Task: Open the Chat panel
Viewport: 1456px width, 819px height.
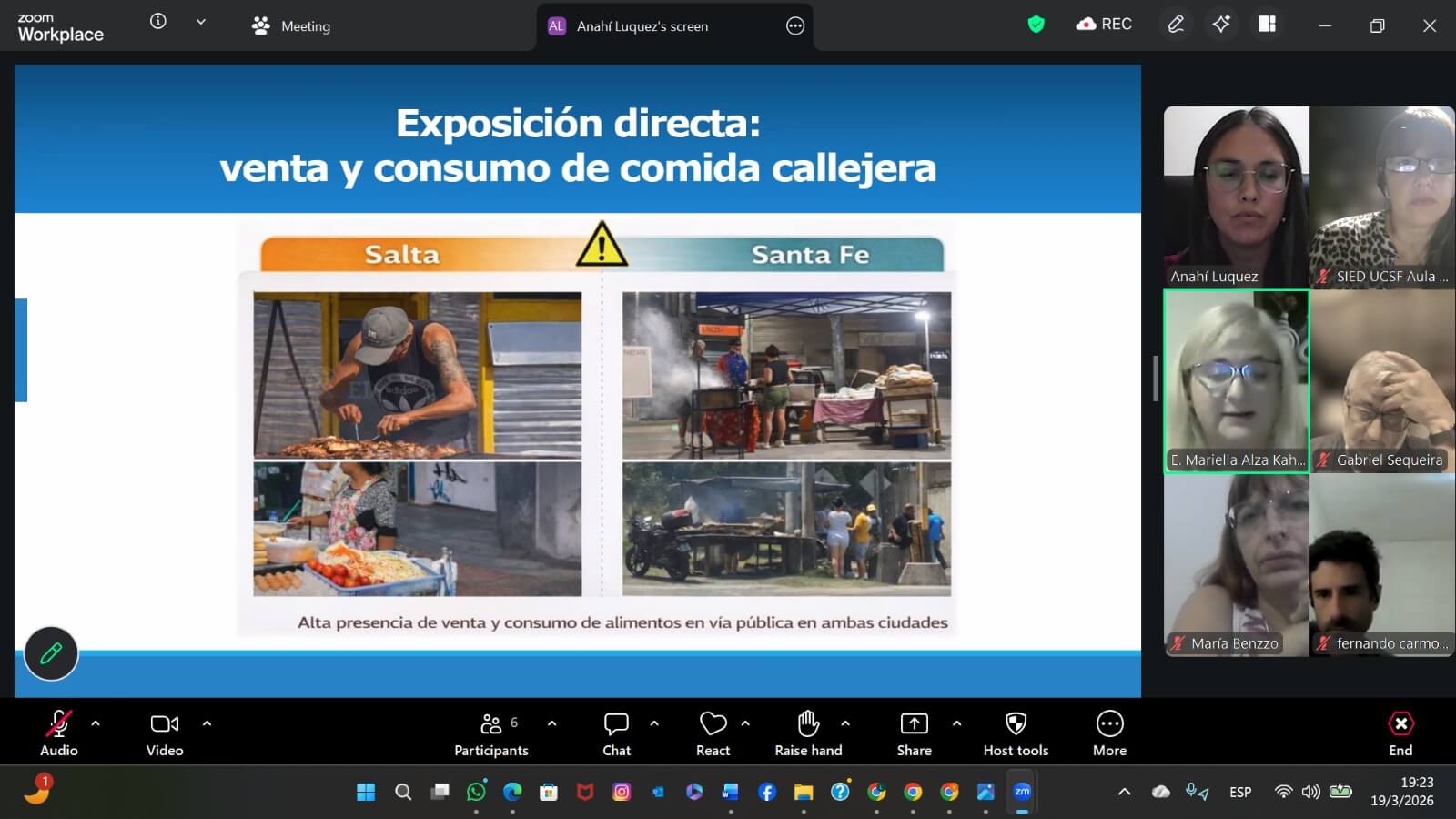Action: [616, 733]
